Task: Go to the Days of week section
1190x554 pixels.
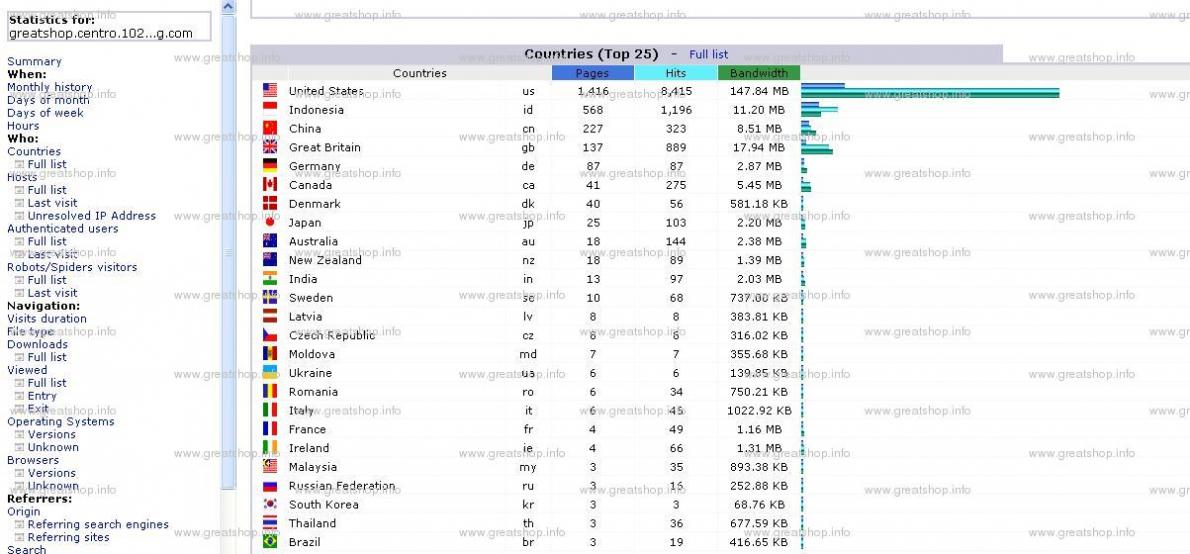Action: [46, 113]
